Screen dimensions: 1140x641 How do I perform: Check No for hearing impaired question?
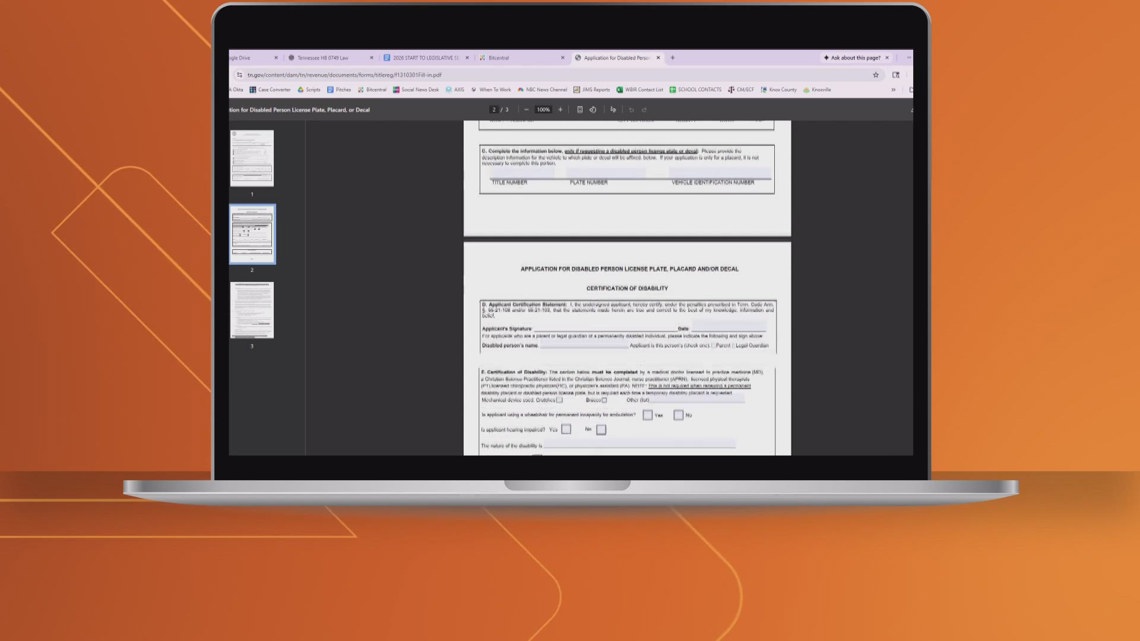pos(601,430)
